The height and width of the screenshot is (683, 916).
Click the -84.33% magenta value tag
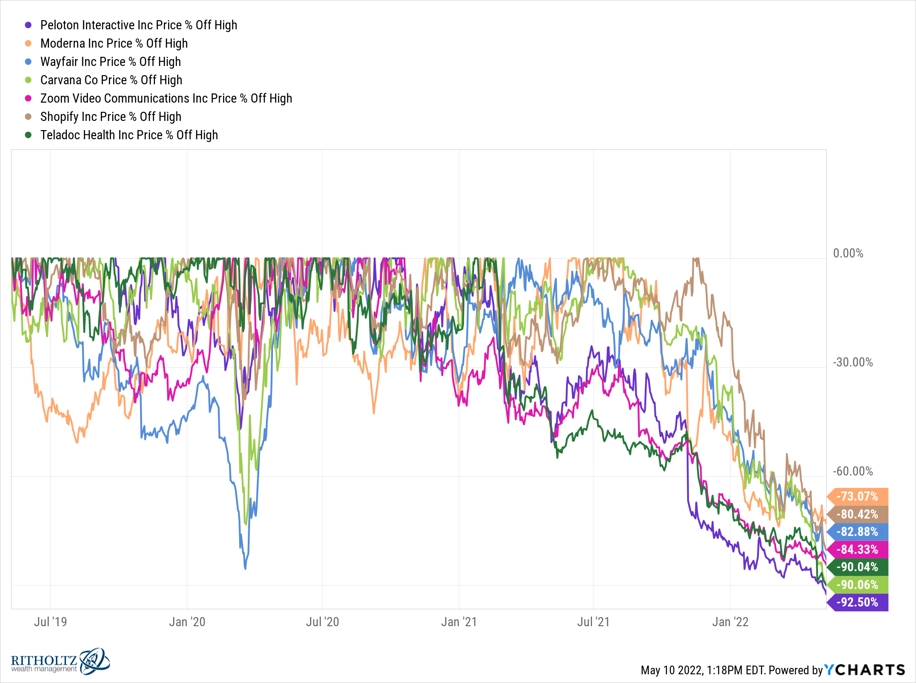857,549
